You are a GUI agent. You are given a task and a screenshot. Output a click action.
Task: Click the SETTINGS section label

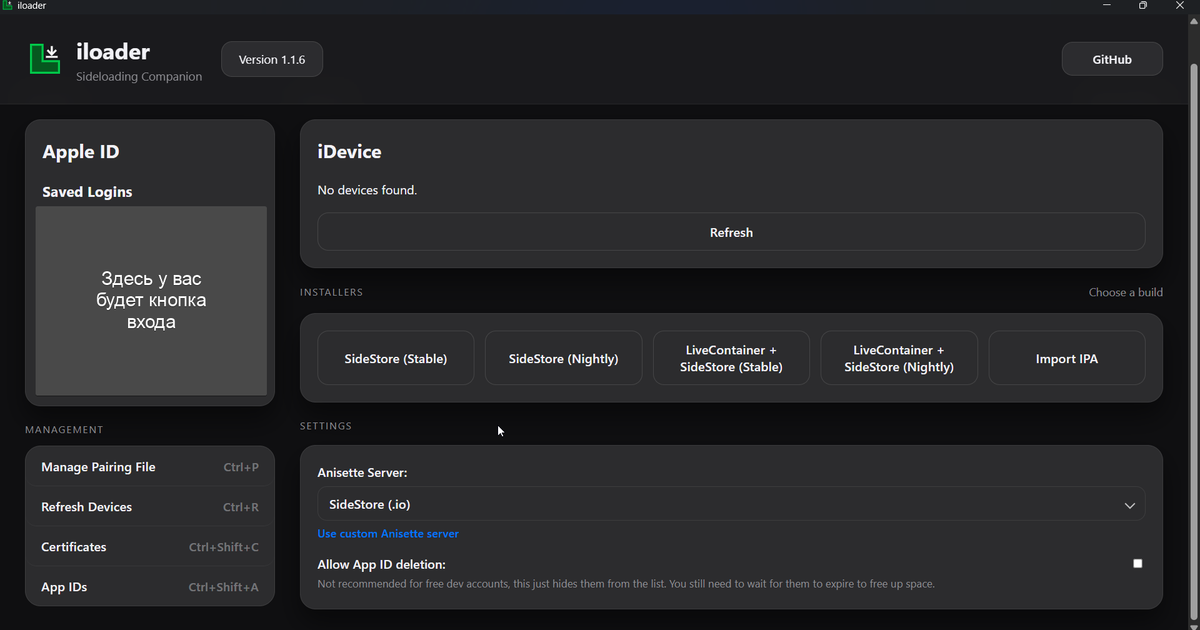(326, 426)
